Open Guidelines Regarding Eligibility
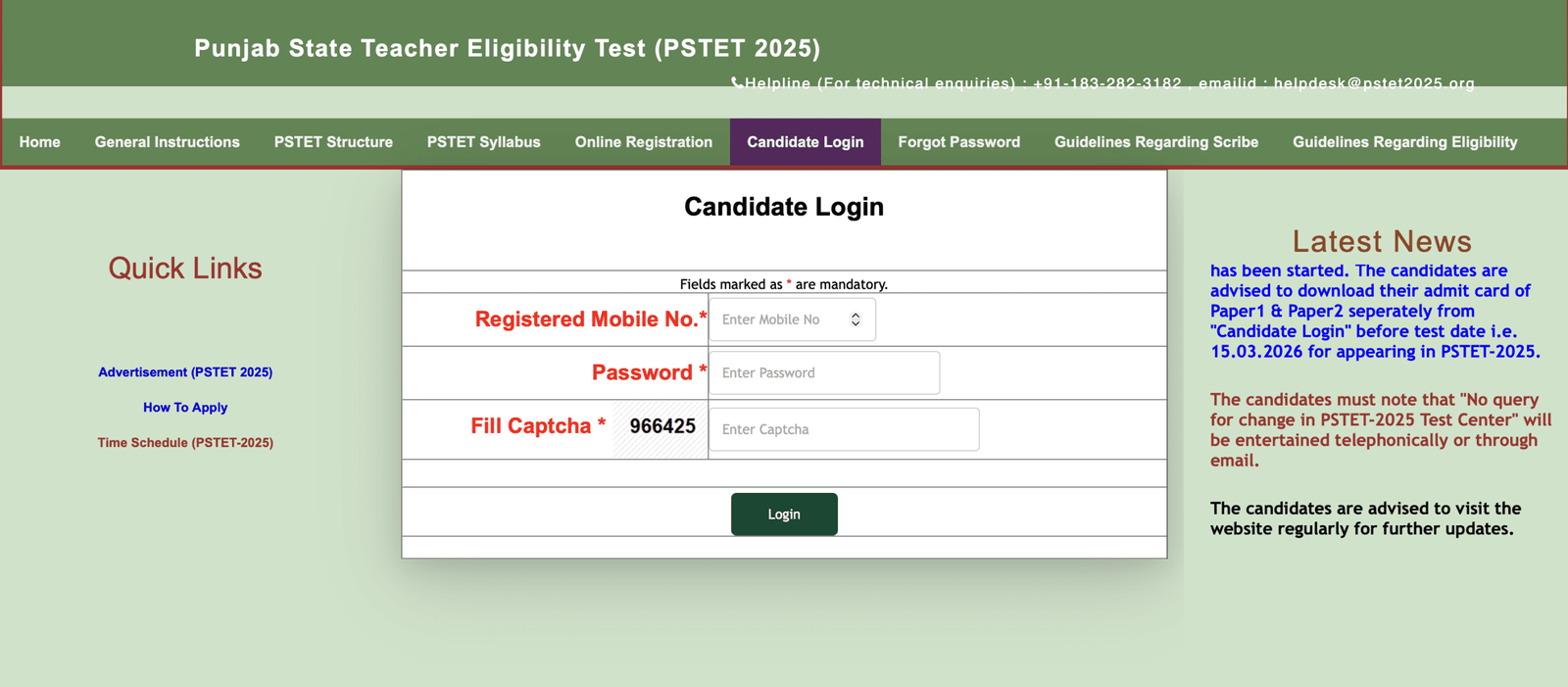The width and height of the screenshot is (1568, 687). pos(1404,142)
